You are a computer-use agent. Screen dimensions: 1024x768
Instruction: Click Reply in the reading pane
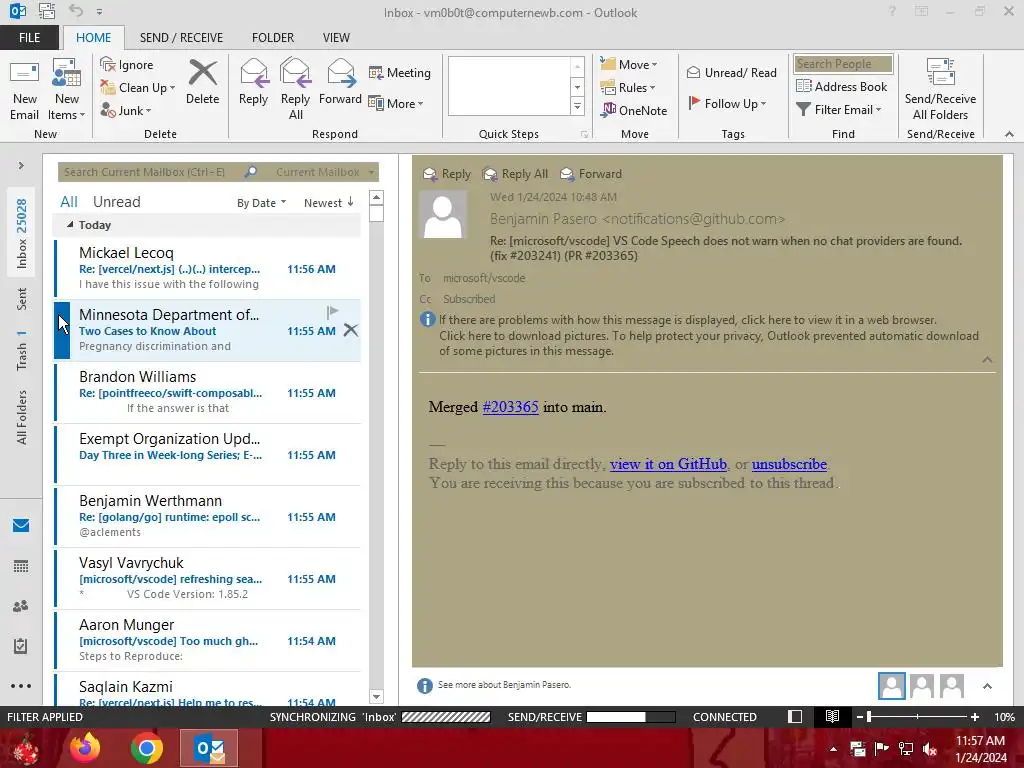pyautogui.click(x=447, y=174)
